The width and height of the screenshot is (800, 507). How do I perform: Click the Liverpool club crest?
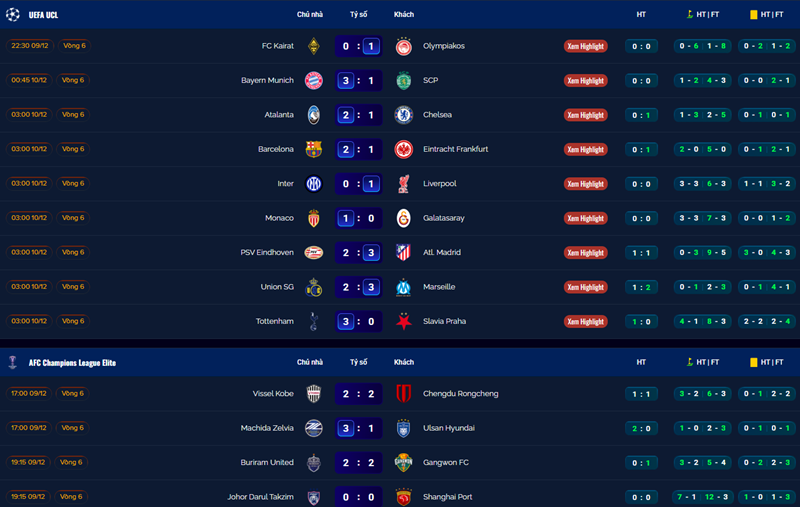pos(403,184)
